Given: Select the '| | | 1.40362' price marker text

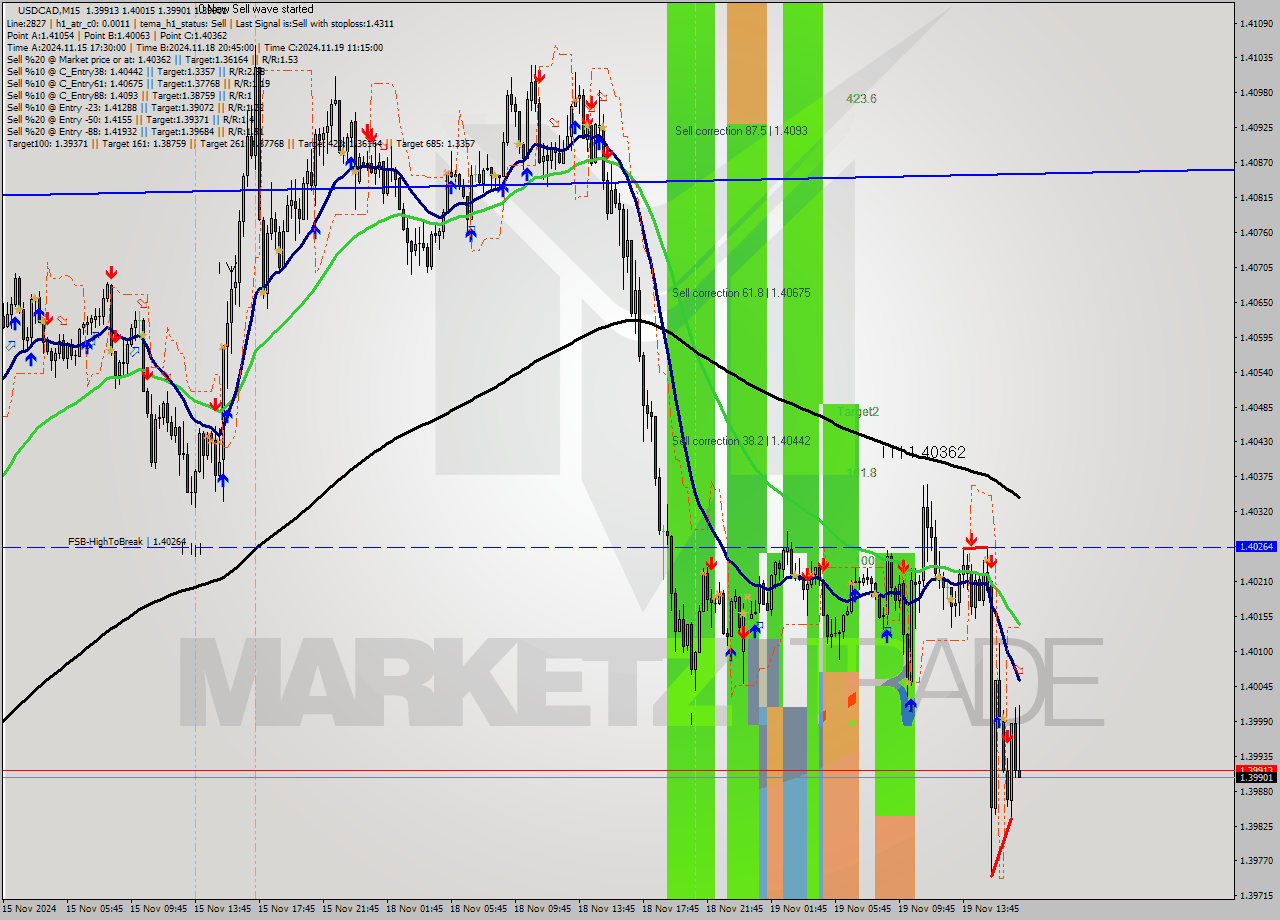Looking at the screenshot, I should pos(924,452).
